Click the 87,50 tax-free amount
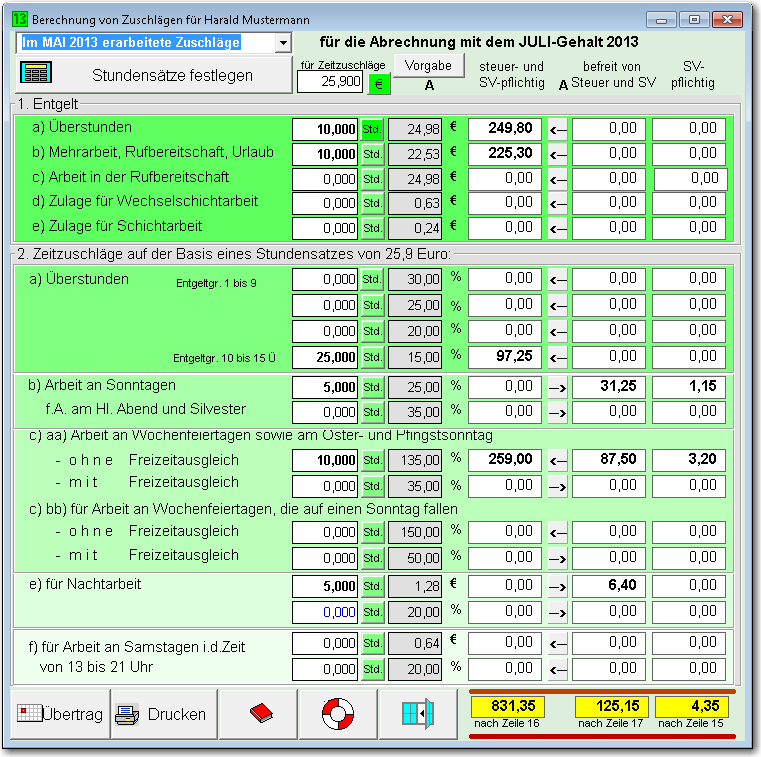Viewport: 761px width, 757px height. coord(609,460)
